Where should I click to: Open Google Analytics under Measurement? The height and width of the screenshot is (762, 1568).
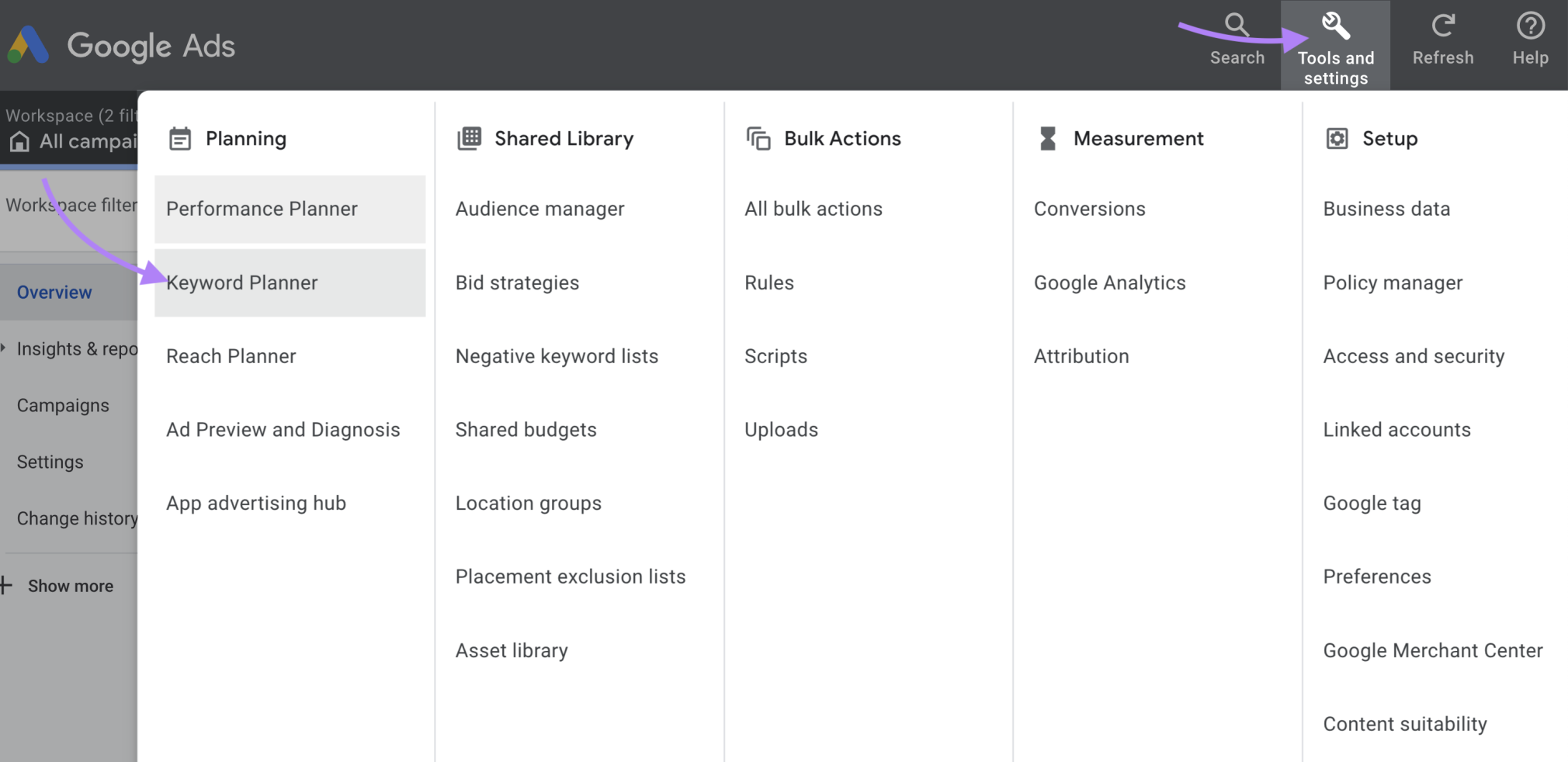[1110, 282]
